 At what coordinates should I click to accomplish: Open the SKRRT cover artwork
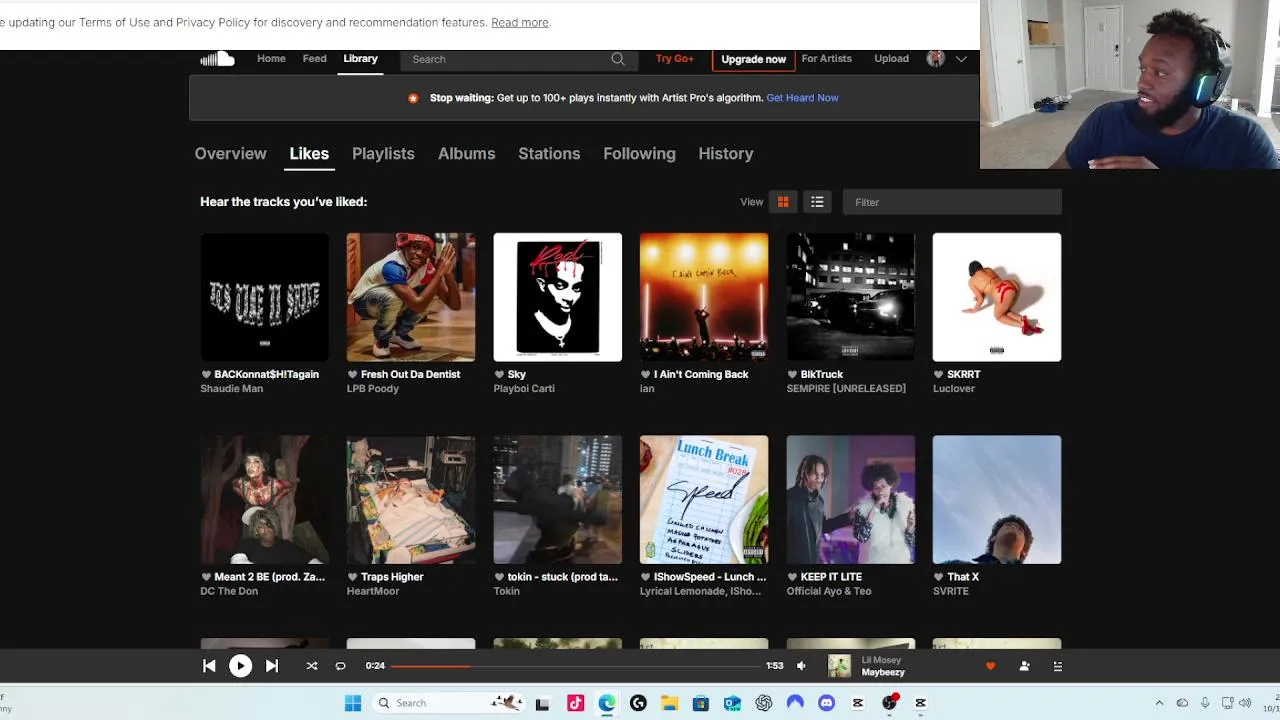(997, 297)
